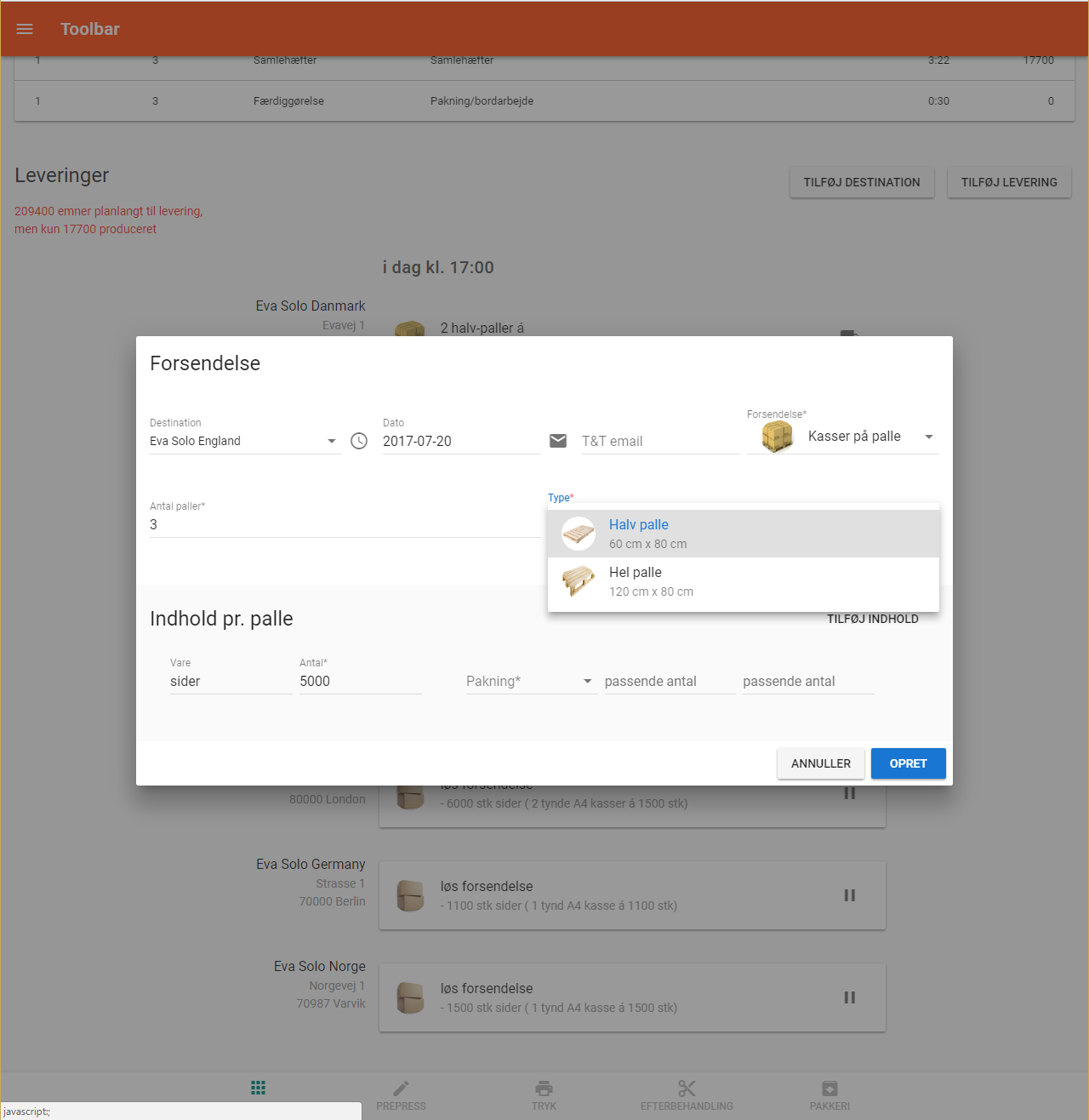Click the Pakning/bordarbejde table cell
This screenshot has width=1089, height=1120.
pos(482,100)
